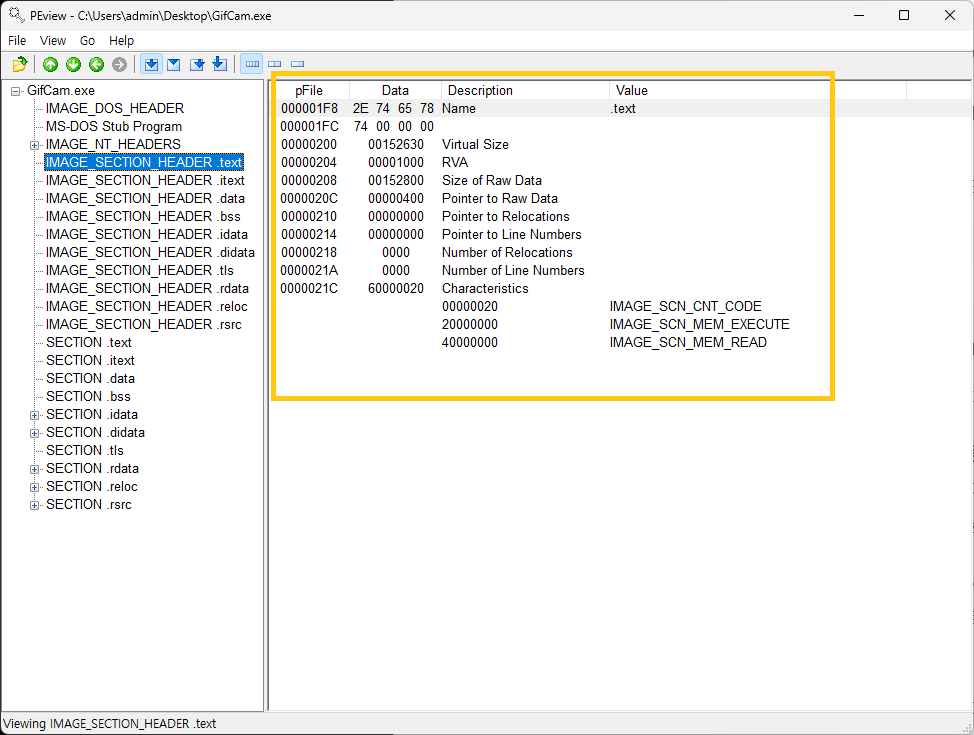The width and height of the screenshot is (974, 735).
Task: Click the Virtual Size row in the list
Action: click(x=475, y=144)
